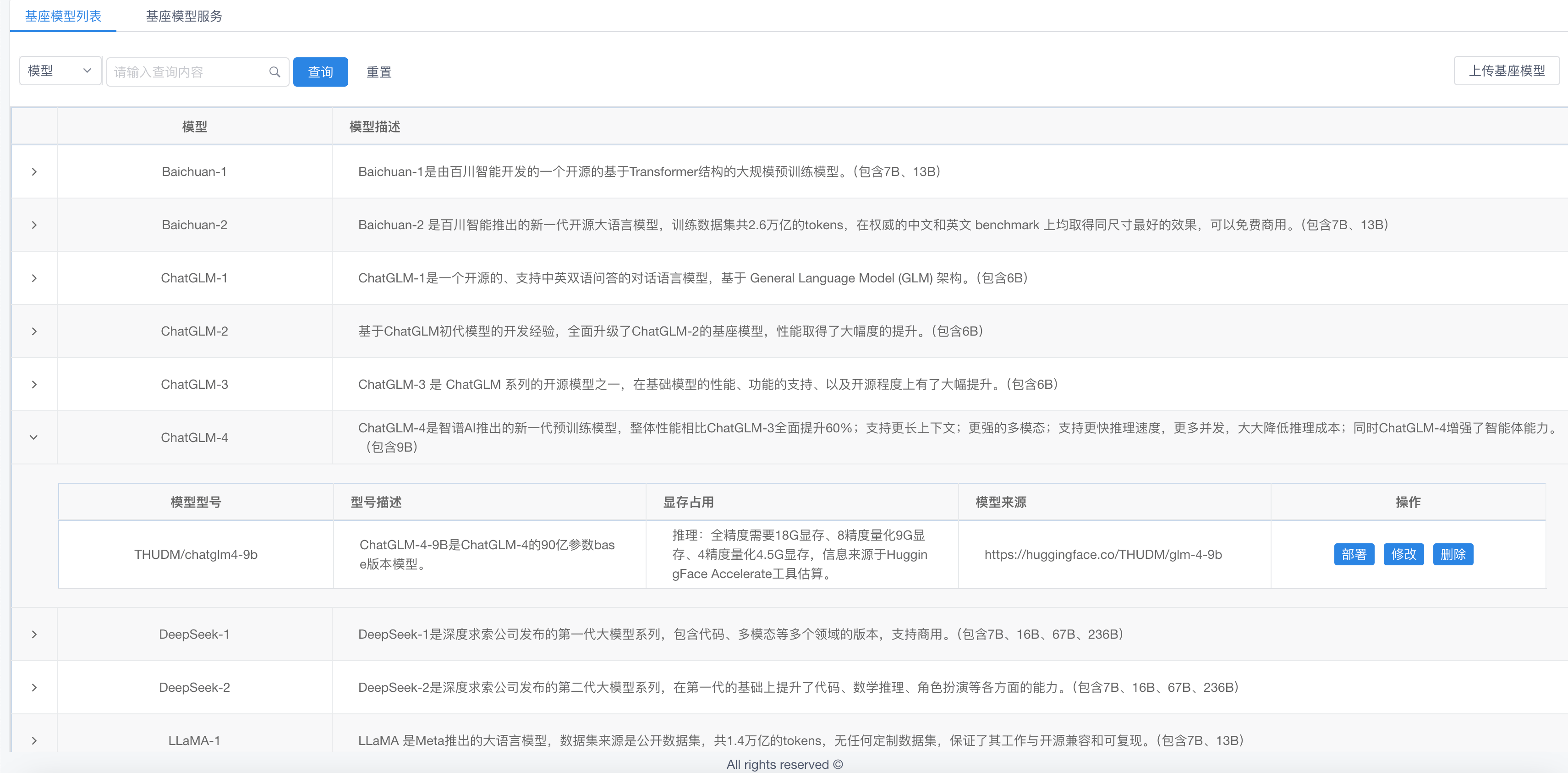Click the 上传基座模型 button

(1507, 71)
